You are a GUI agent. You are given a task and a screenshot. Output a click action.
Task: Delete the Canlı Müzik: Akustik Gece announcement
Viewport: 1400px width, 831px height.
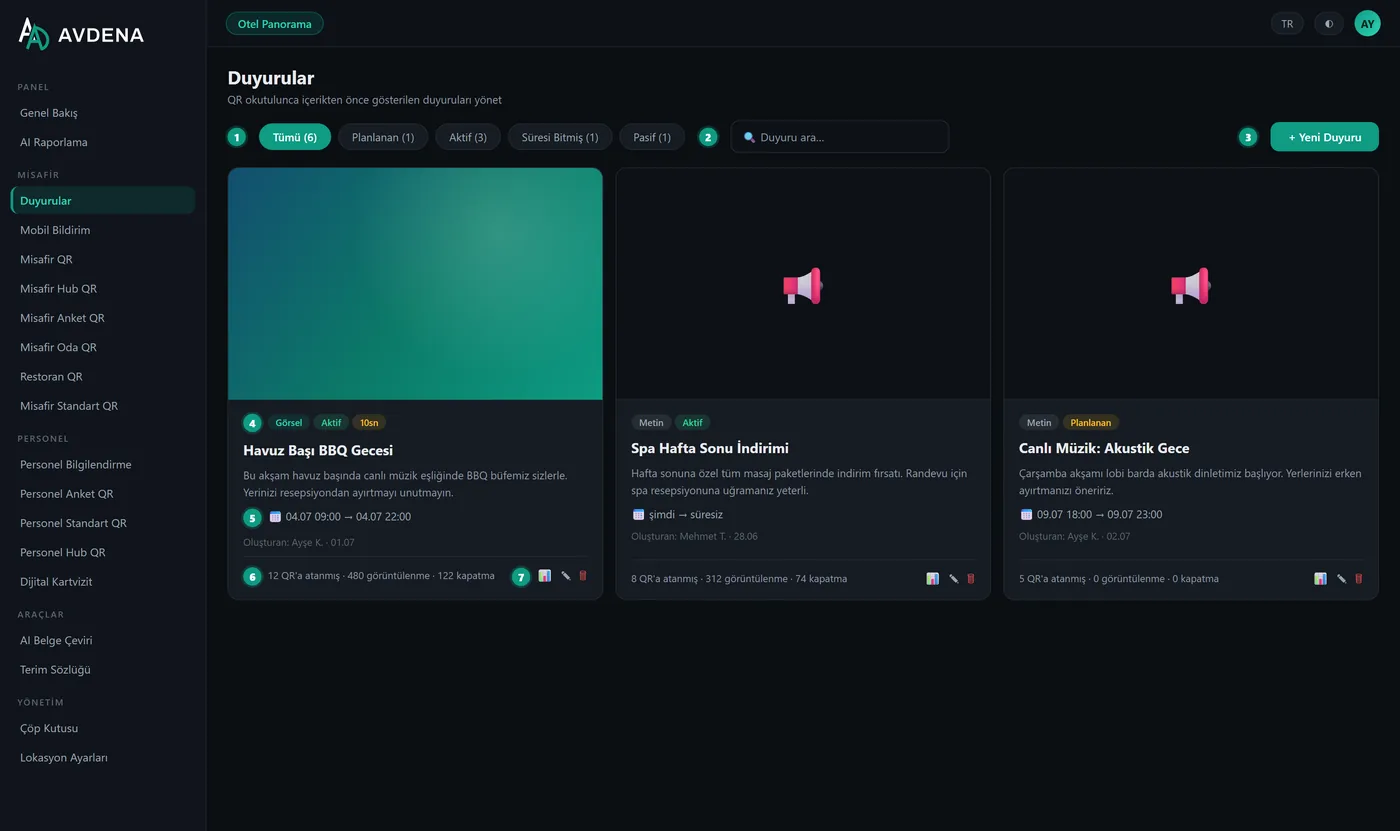tap(1359, 579)
